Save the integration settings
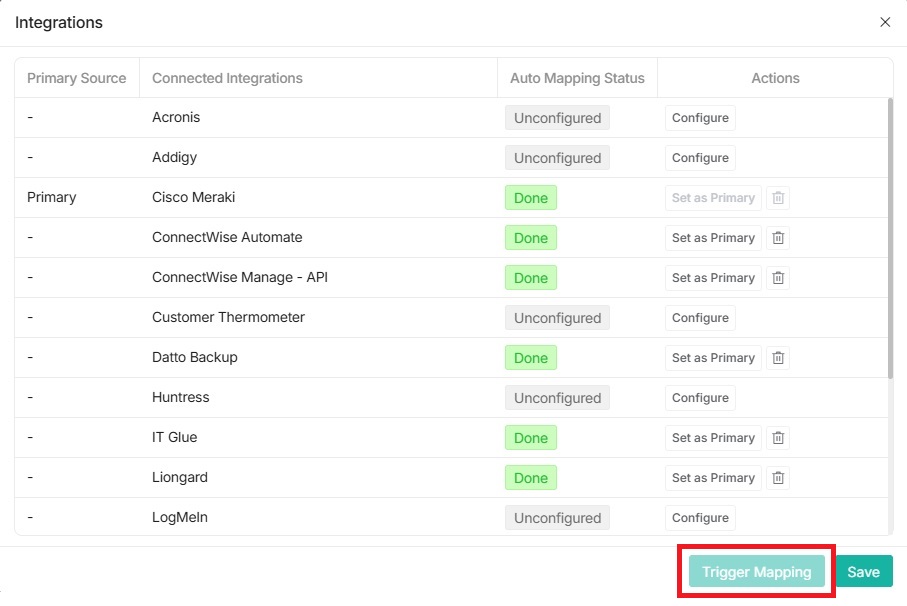This screenshot has width=907, height=606. 864,571
